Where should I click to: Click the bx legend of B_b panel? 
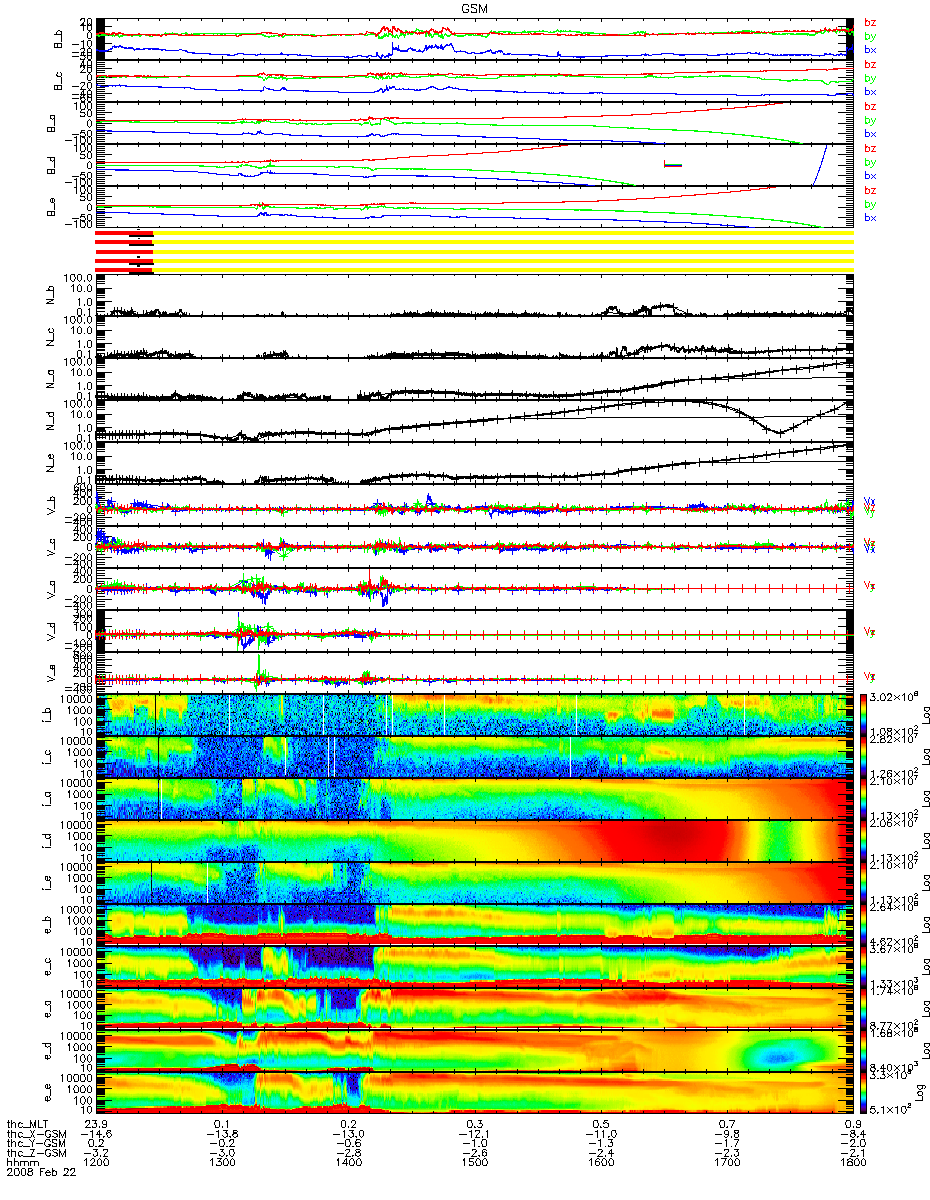(x=870, y=49)
